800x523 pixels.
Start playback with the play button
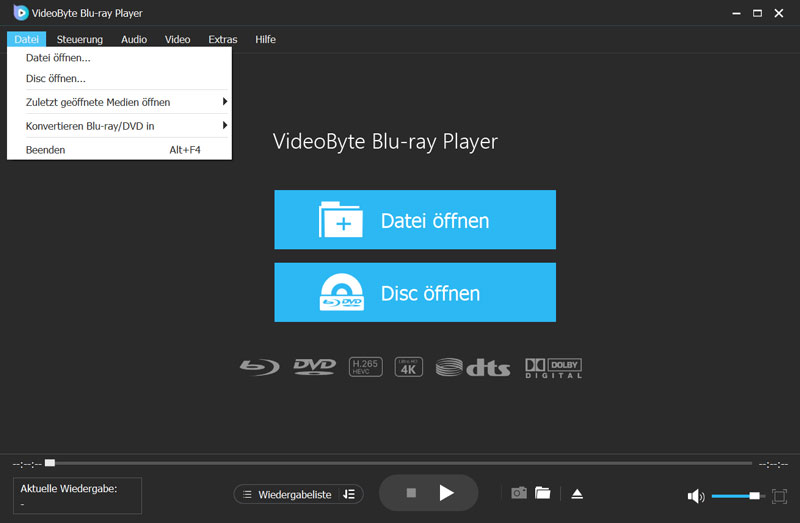446,493
